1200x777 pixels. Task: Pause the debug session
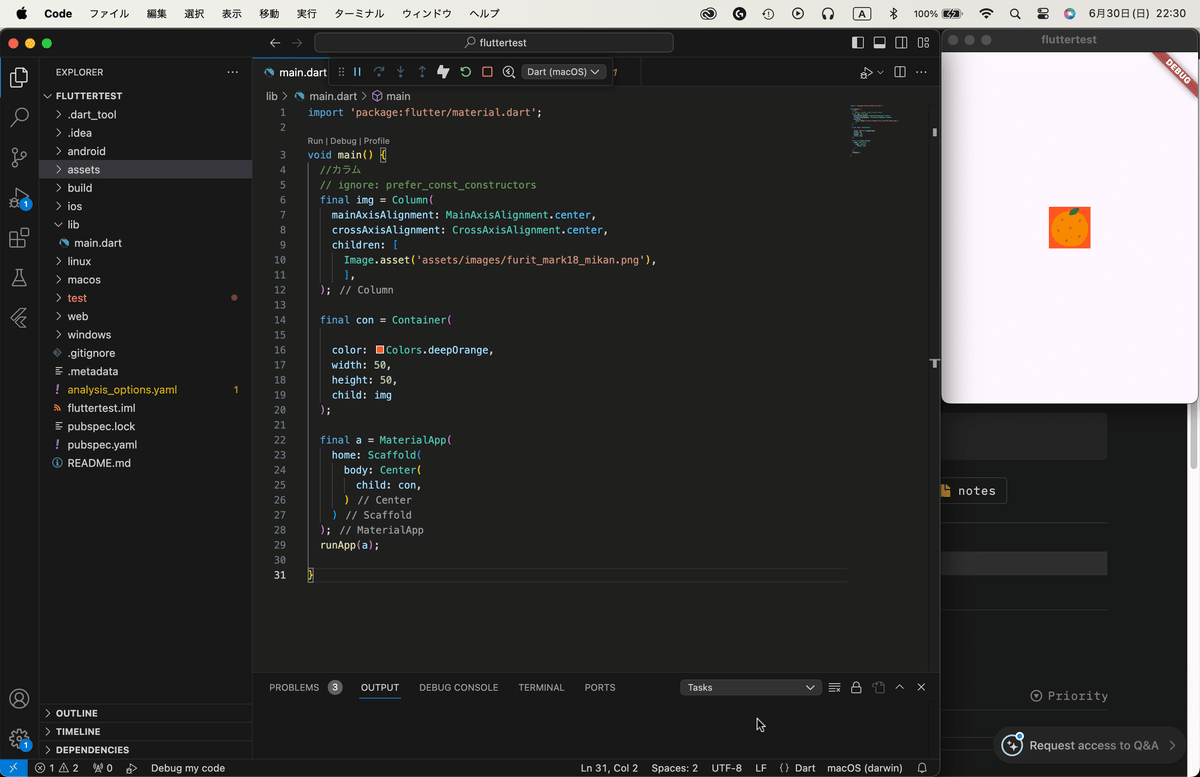click(x=357, y=72)
